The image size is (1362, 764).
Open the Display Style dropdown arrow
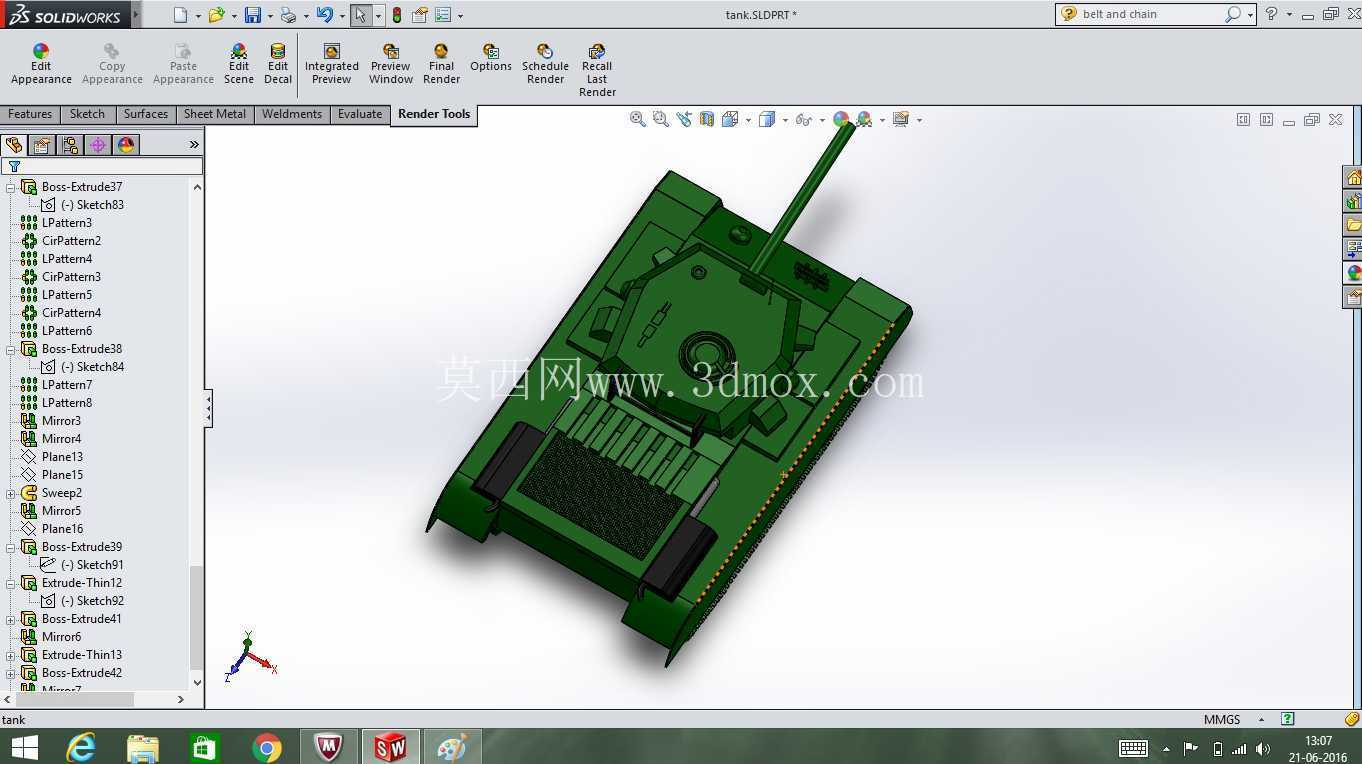pyautogui.click(x=785, y=120)
